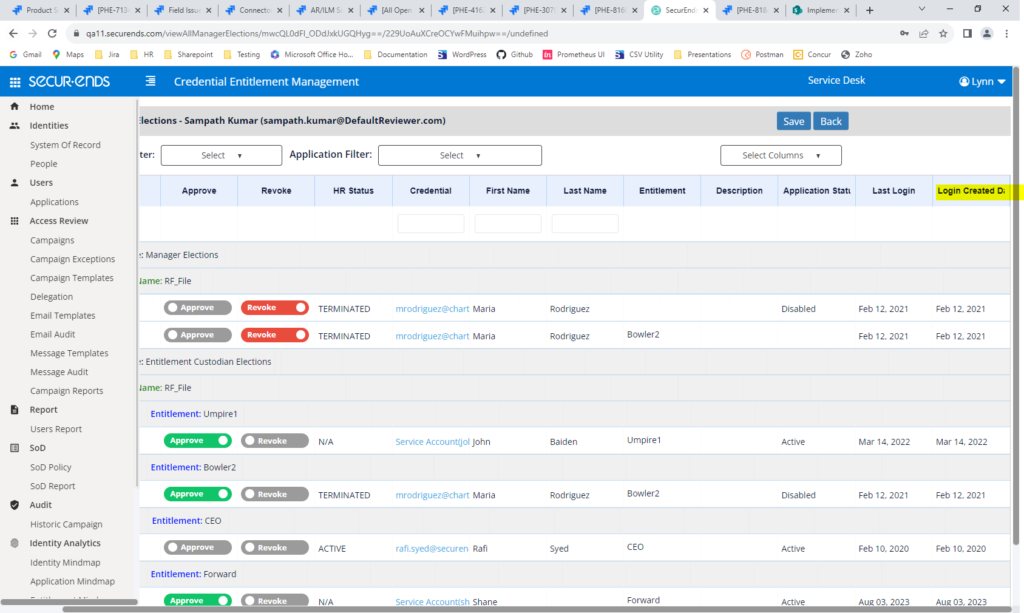
Task: Toggle Revoke for Shane's Forward row
Action: click(274, 601)
